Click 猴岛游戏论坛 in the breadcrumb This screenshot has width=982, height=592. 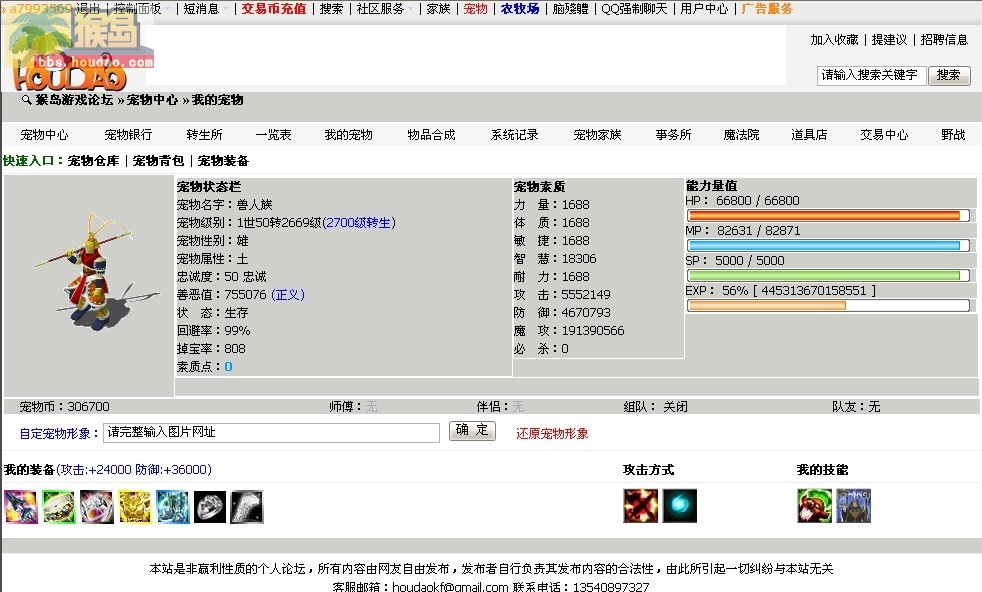pyautogui.click(x=74, y=100)
